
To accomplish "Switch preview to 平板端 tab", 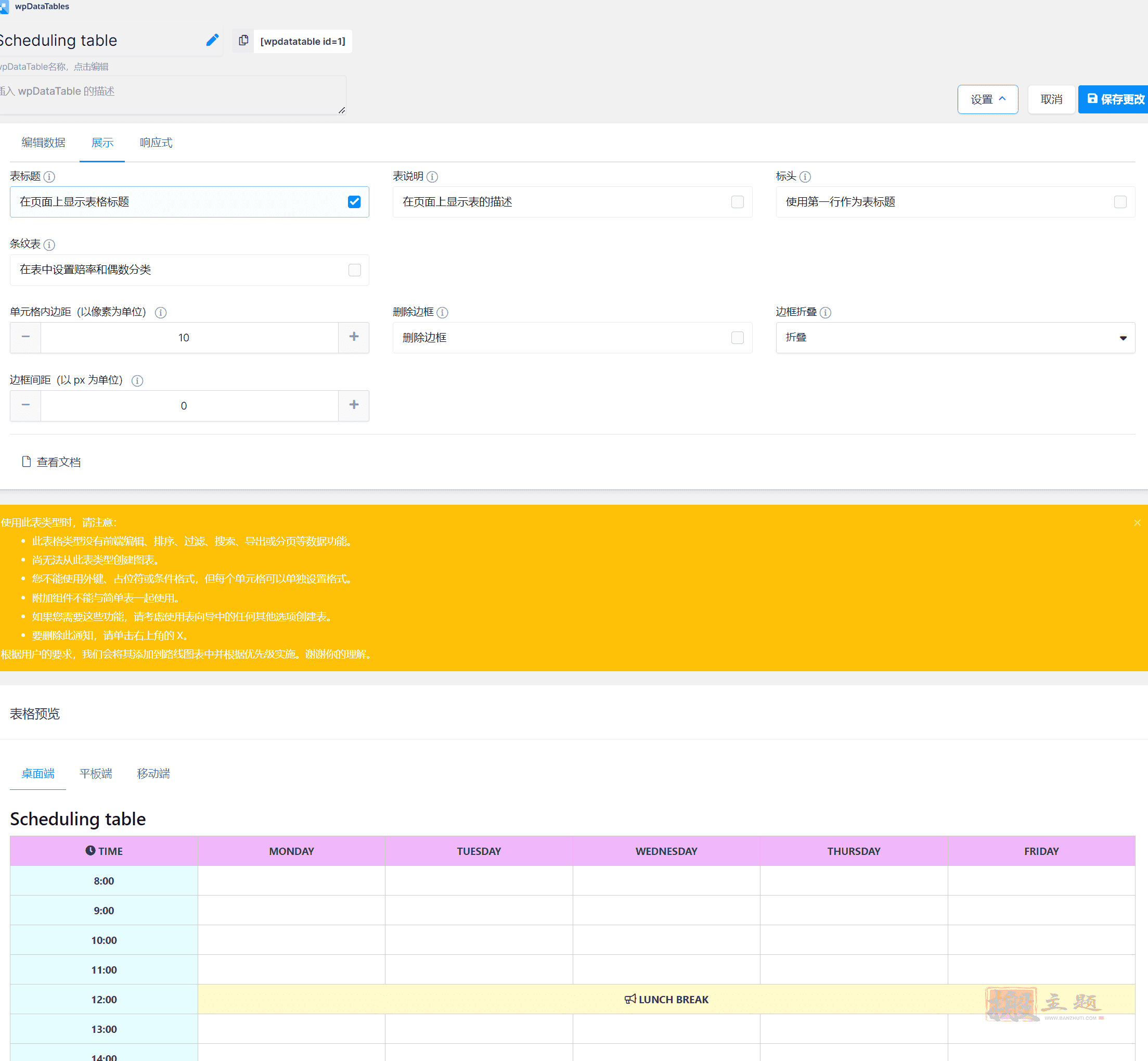I will 96,773.
